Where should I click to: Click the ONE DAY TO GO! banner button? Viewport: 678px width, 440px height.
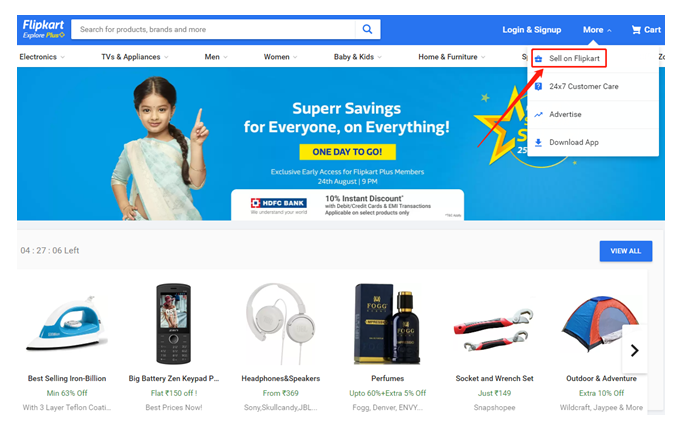point(347,152)
